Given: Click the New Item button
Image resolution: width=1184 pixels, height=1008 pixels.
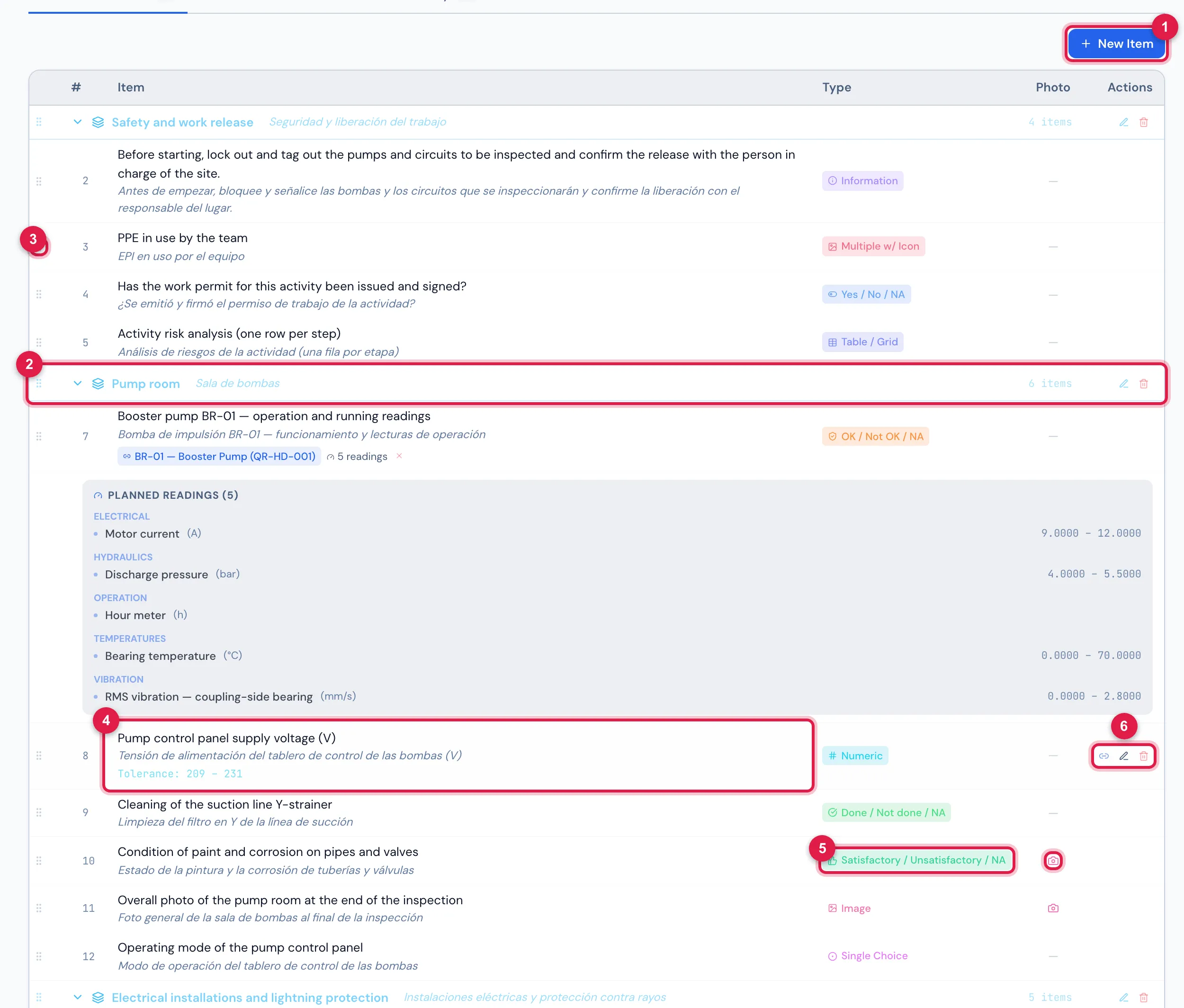Looking at the screenshot, I should [1116, 44].
